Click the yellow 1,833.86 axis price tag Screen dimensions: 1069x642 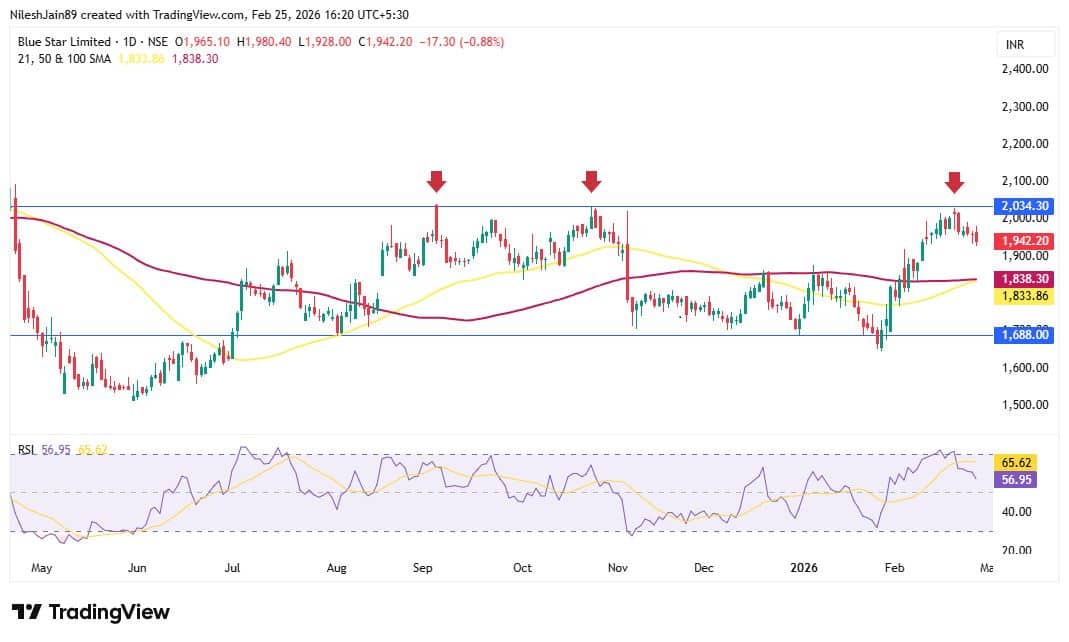[1024, 296]
